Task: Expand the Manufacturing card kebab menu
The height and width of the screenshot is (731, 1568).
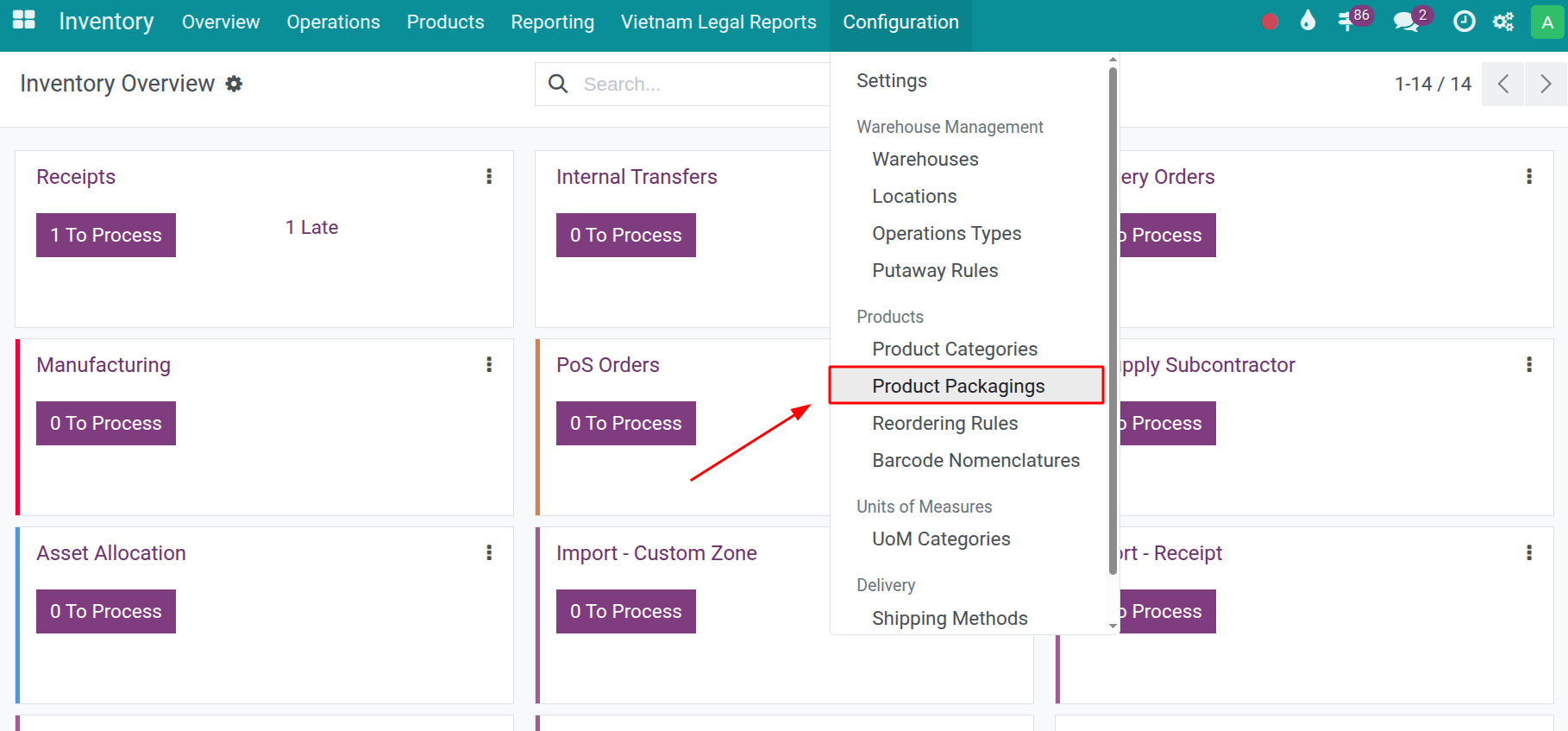Action: [x=489, y=364]
